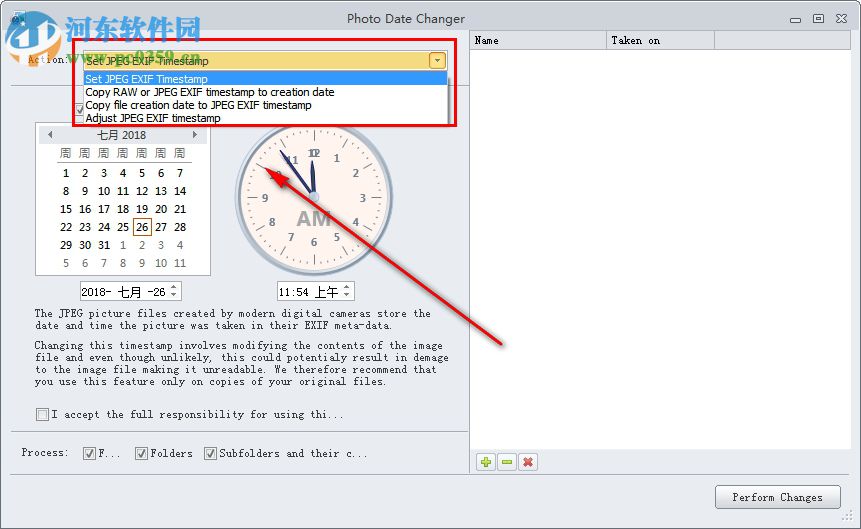The width and height of the screenshot is (861, 529).
Task: Select day 26 in the calendar
Action: click(x=142, y=227)
